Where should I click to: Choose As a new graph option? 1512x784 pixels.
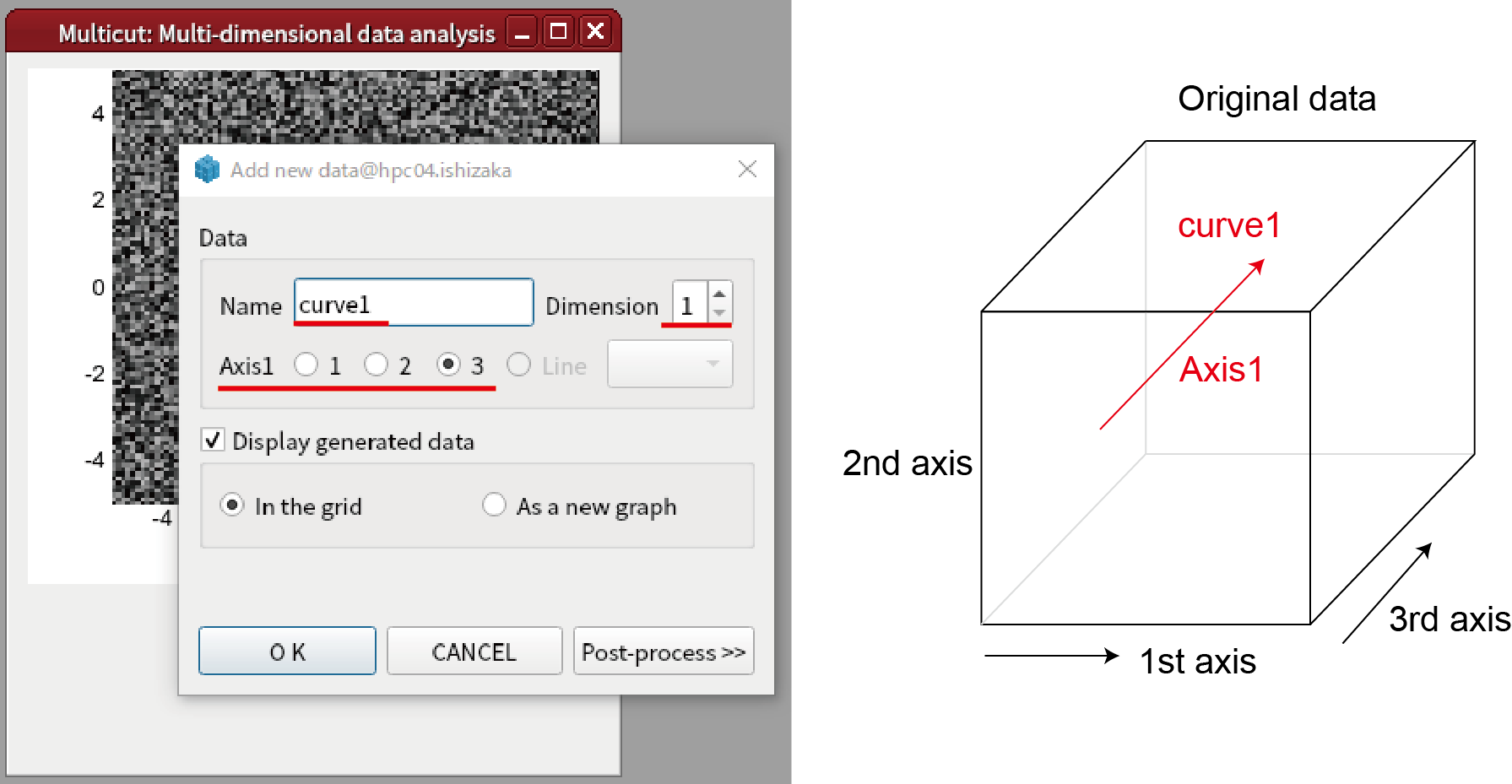(x=494, y=505)
